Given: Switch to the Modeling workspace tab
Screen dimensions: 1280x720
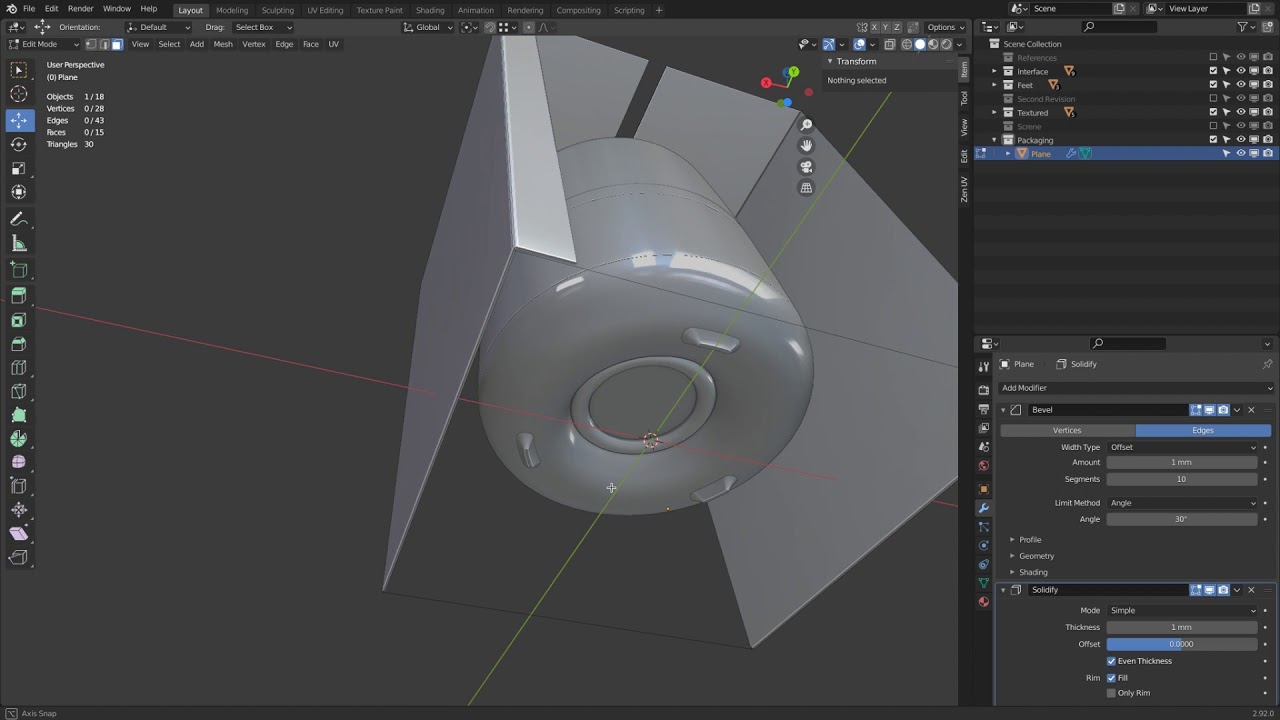Looking at the screenshot, I should [232, 10].
